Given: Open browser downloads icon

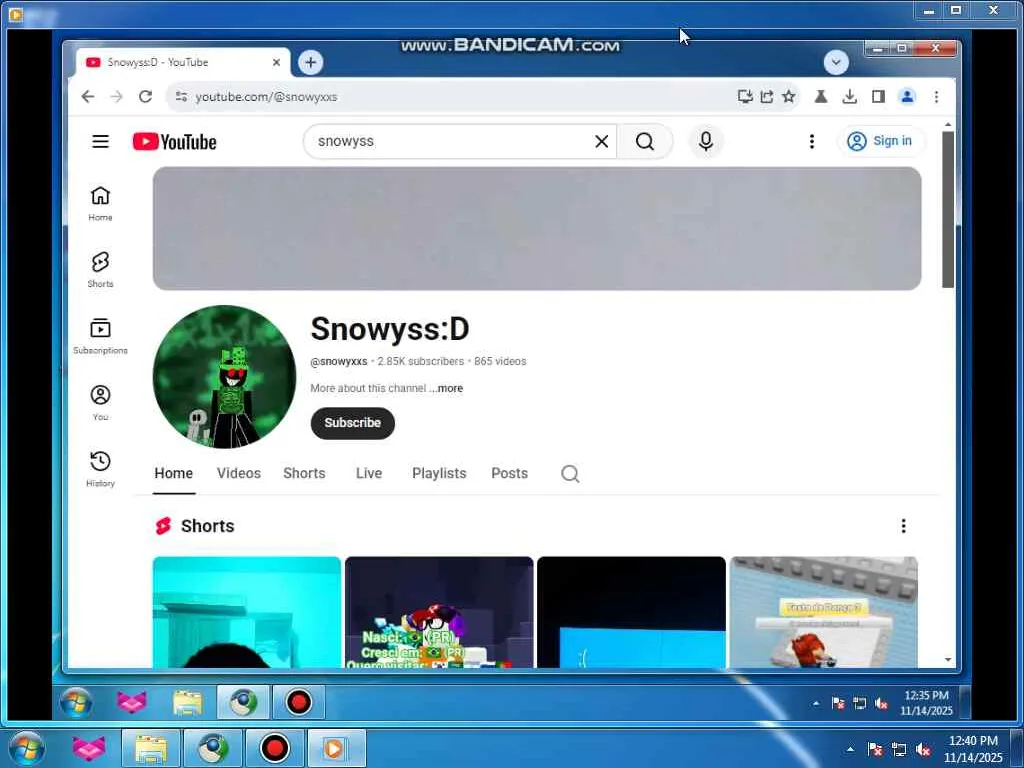Looking at the screenshot, I should 849,97.
